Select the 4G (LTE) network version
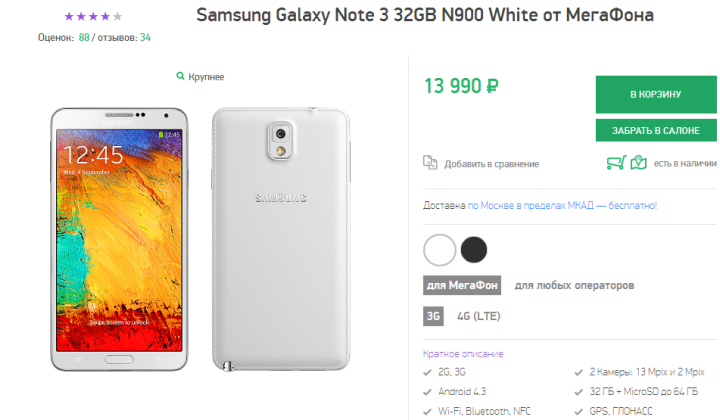Screen dimensions: 720x420 pos(477,317)
